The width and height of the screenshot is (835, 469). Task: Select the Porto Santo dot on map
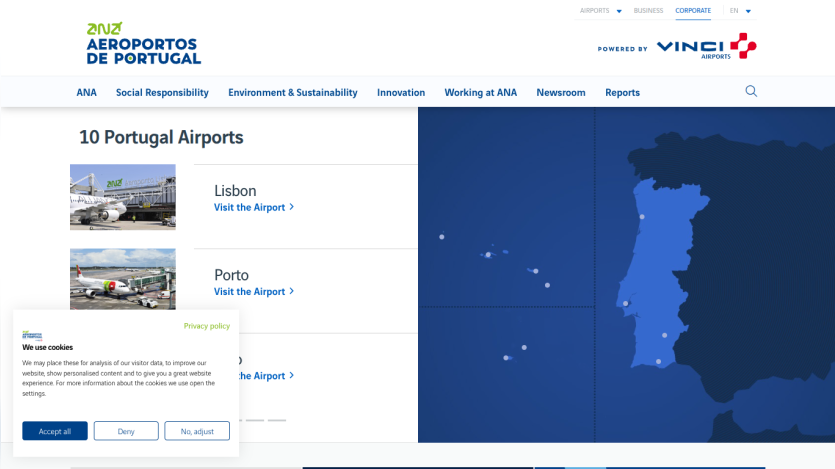tap(525, 348)
